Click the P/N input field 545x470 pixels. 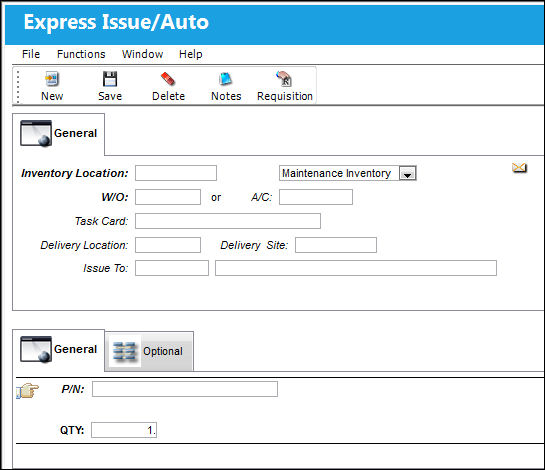point(185,389)
